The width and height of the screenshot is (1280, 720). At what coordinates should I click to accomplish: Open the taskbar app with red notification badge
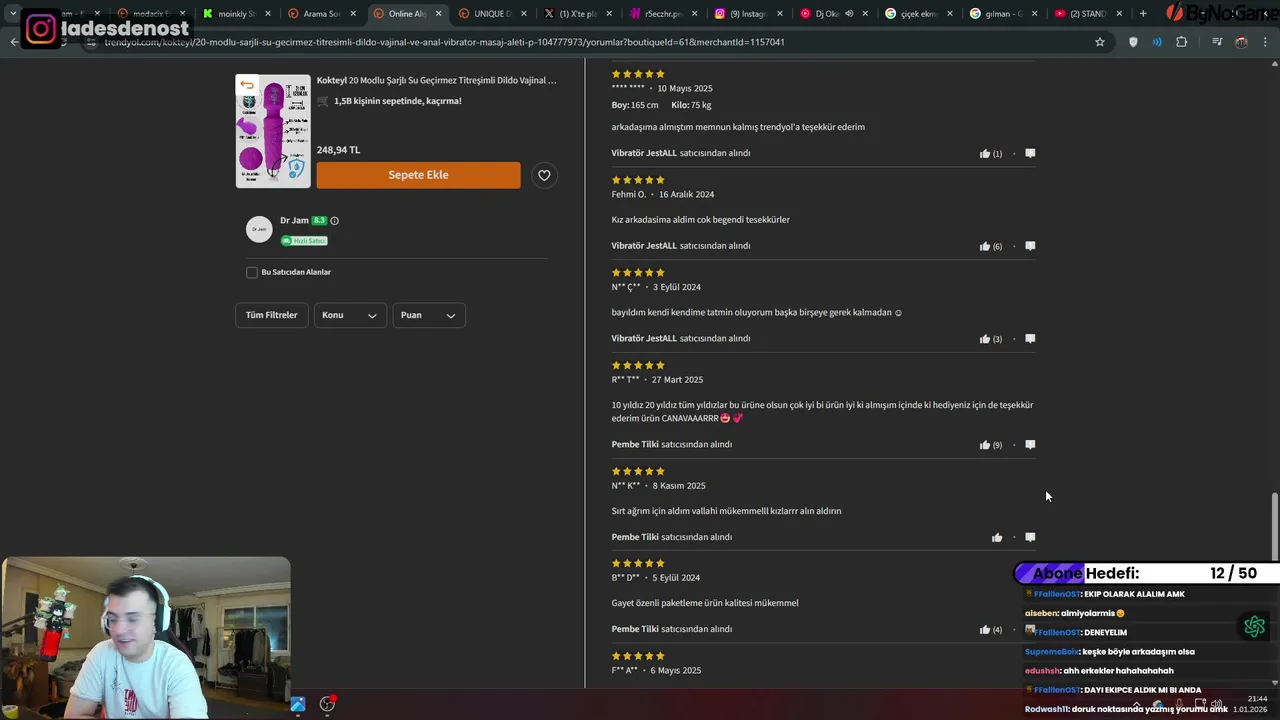point(327,704)
